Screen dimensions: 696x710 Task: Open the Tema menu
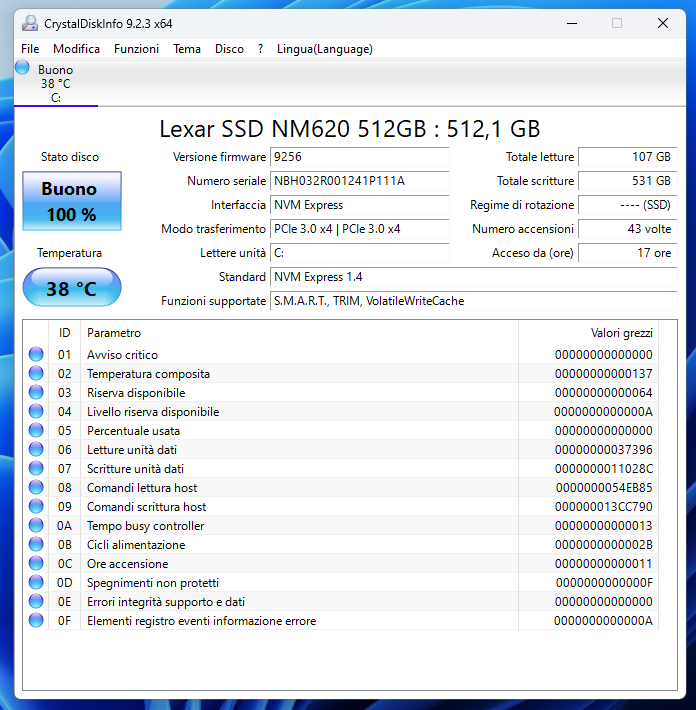tap(187, 49)
